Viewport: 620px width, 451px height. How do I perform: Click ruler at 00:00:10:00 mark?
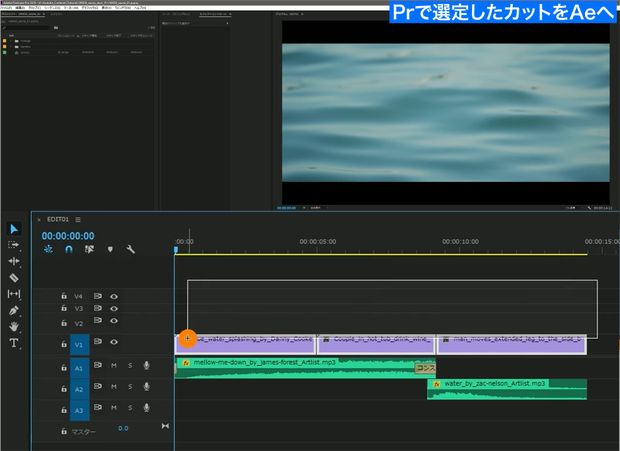[460, 242]
